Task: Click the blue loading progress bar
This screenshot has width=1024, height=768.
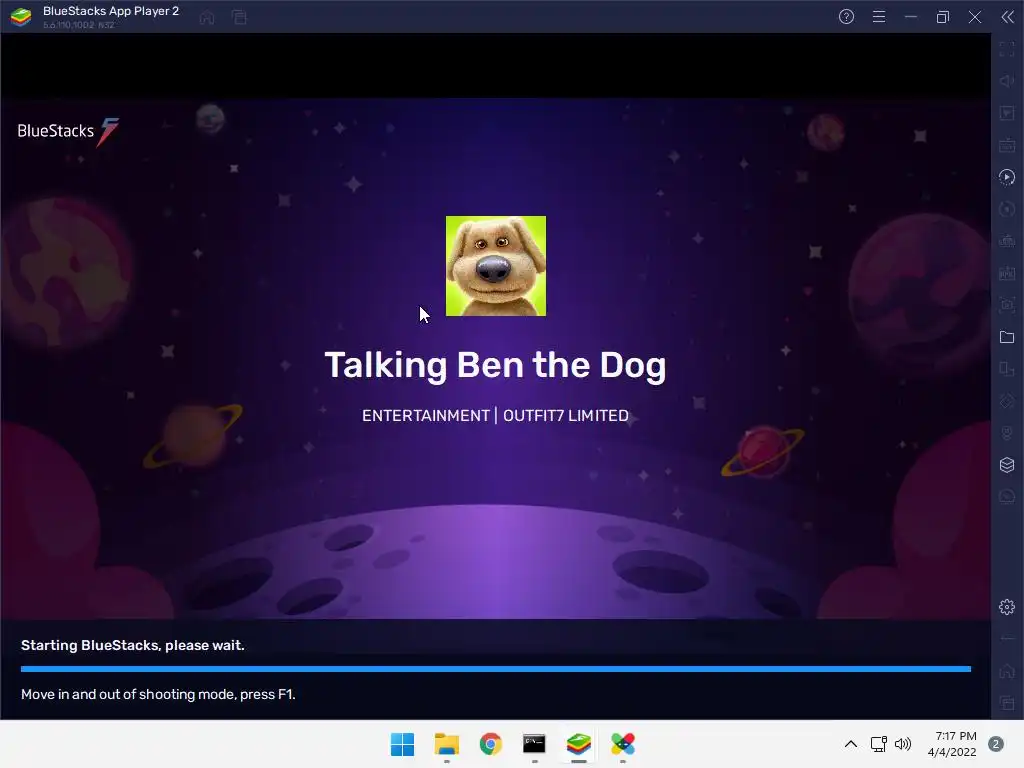Action: coord(496,669)
